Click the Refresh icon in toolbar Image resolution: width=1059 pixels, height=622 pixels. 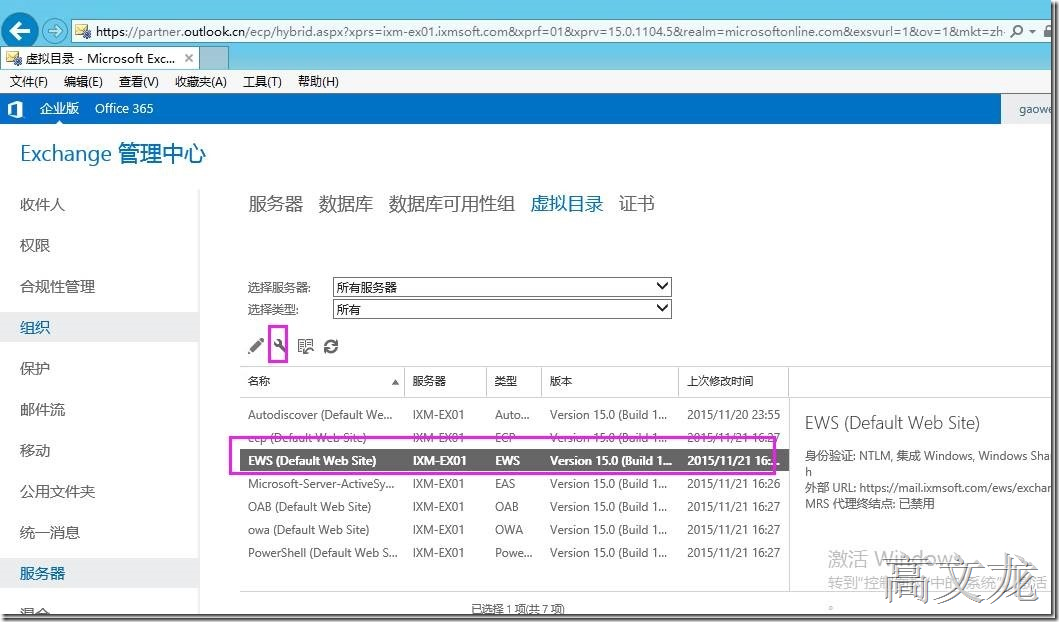pyautogui.click(x=331, y=346)
